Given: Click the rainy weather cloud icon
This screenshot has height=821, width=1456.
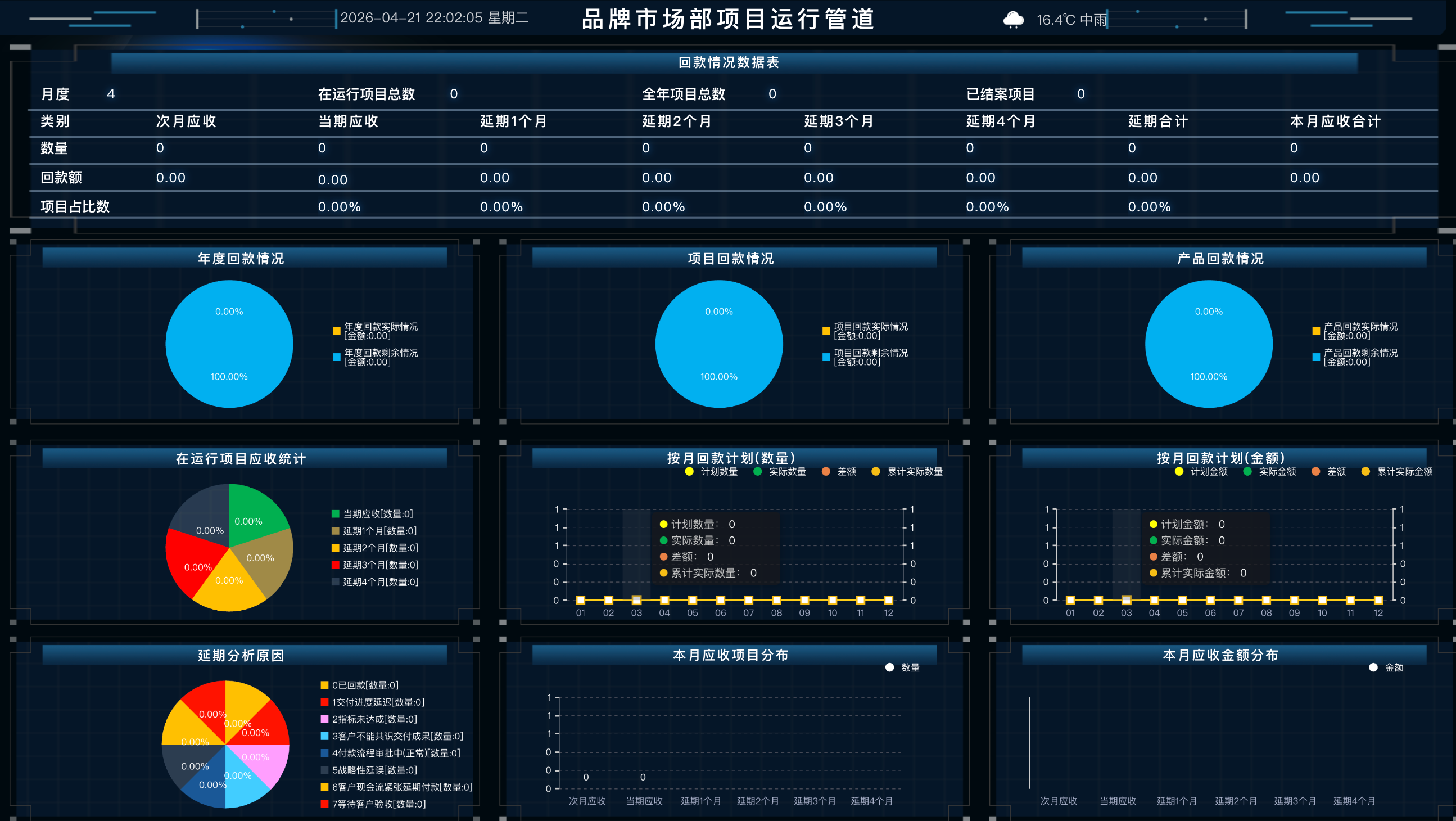Looking at the screenshot, I should coord(1013,20).
